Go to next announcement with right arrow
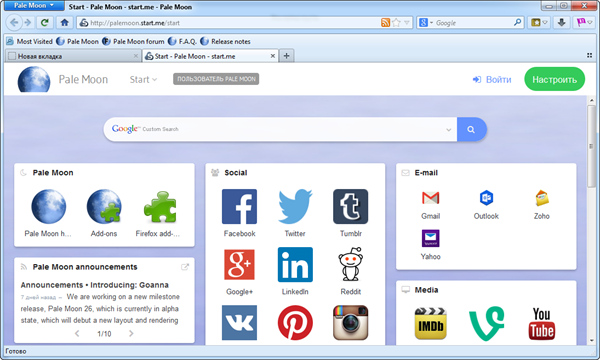 tap(131, 334)
